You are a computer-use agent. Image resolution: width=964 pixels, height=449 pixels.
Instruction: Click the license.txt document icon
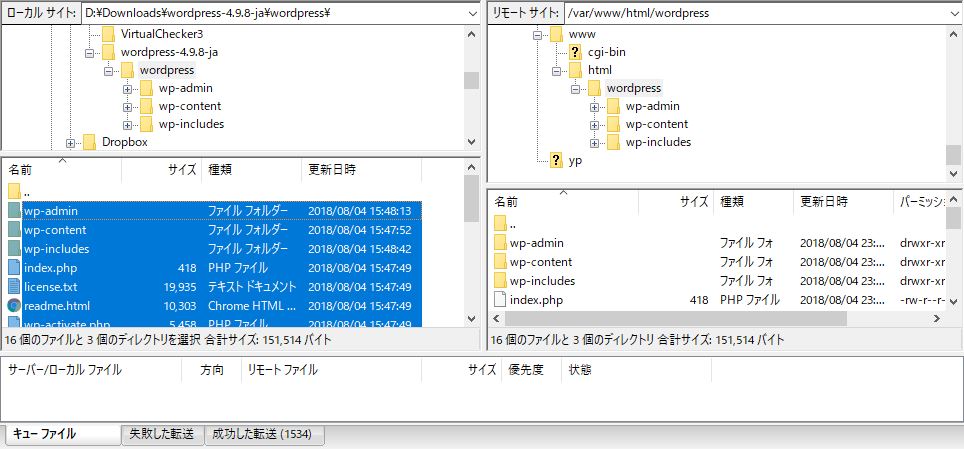pos(14,287)
